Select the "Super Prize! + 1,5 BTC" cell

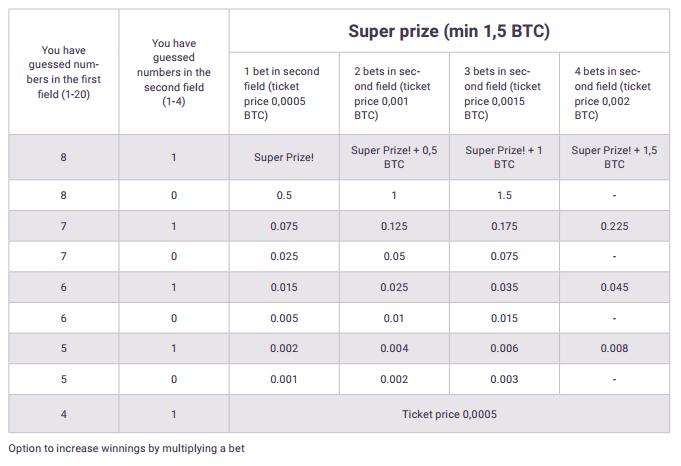click(614, 157)
